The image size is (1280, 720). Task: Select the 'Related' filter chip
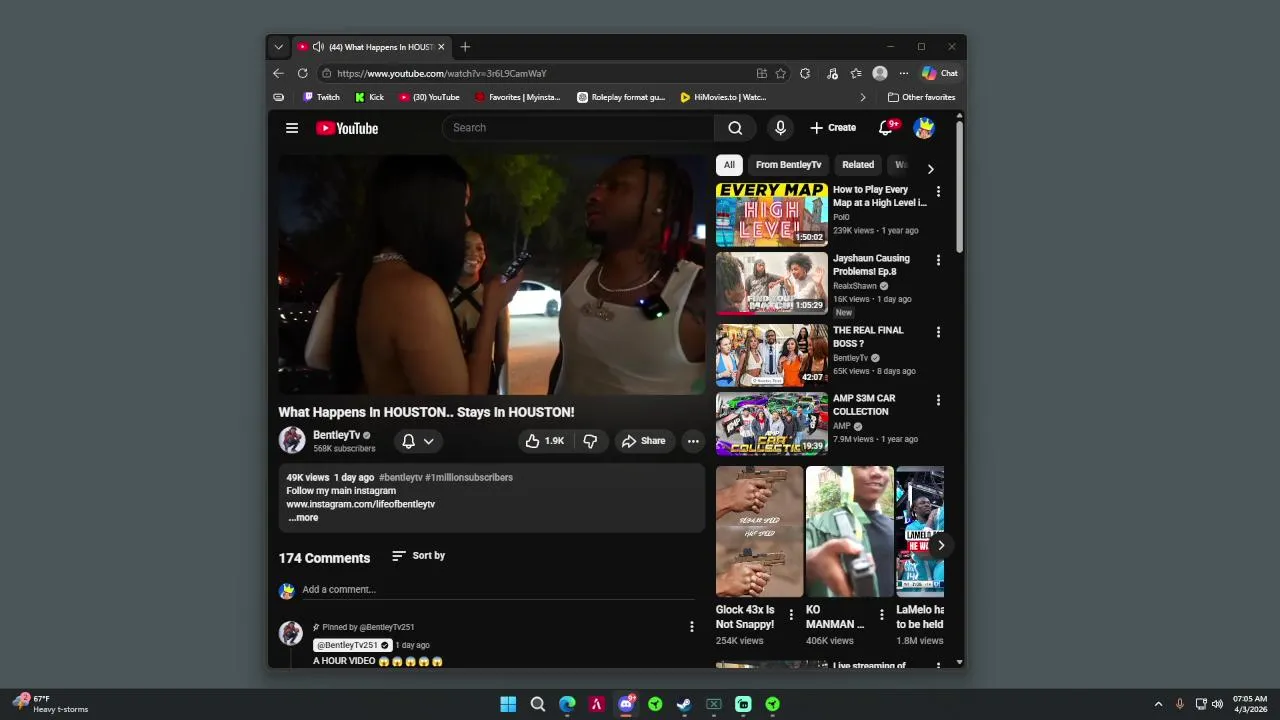858,165
